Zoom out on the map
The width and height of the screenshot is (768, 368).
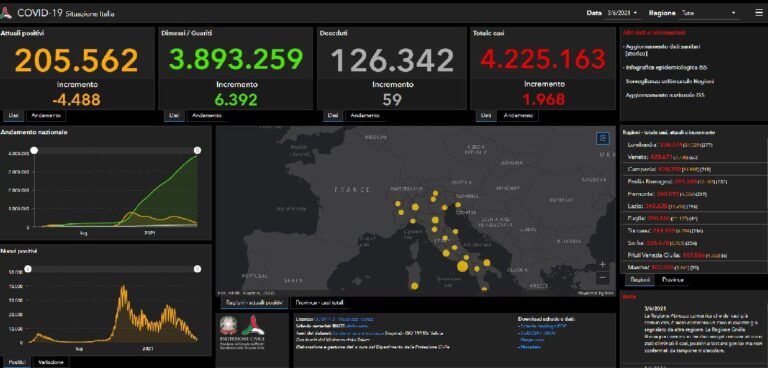click(x=602, y=277)
